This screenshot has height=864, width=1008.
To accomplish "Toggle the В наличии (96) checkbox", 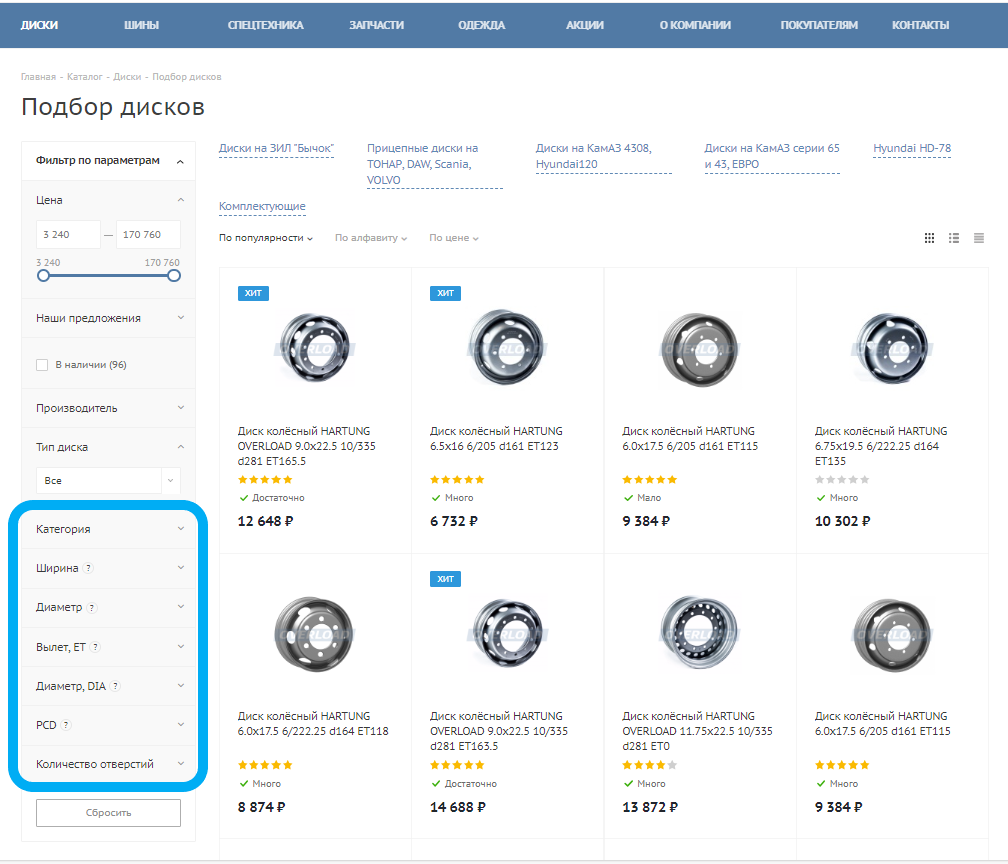I will point(42,365).
